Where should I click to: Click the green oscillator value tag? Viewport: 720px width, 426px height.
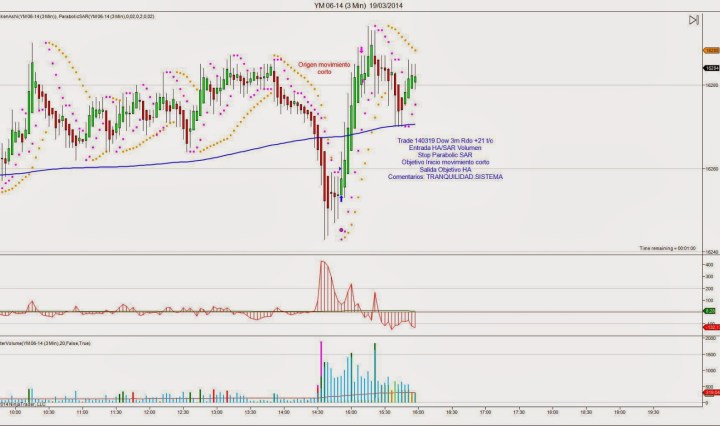[x=710, y=312]
